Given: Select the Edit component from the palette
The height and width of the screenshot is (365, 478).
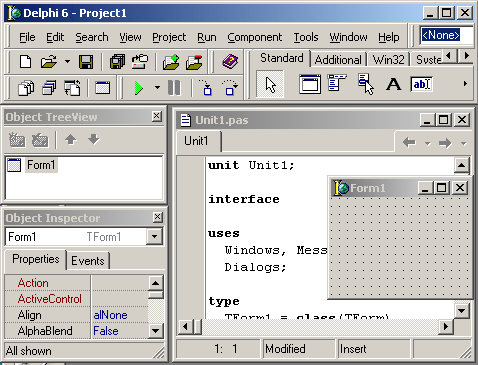Looking at the screenshot, I should coord(421,84).
